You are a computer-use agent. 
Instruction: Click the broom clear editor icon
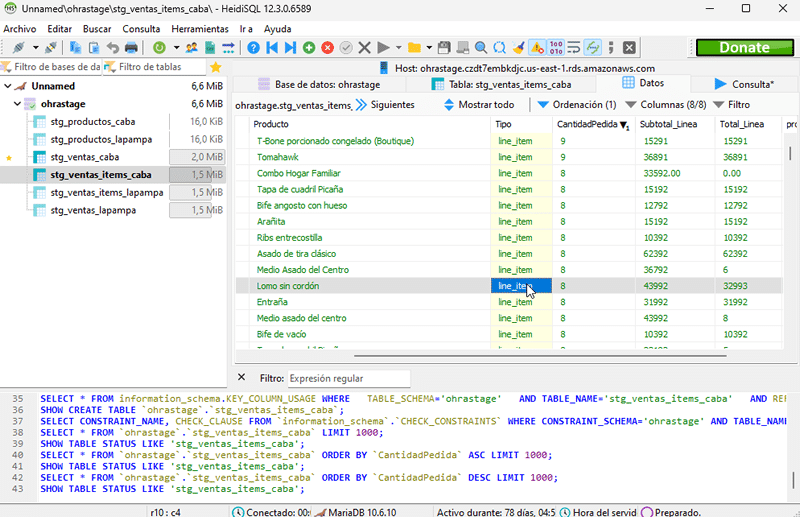point(518,47)
